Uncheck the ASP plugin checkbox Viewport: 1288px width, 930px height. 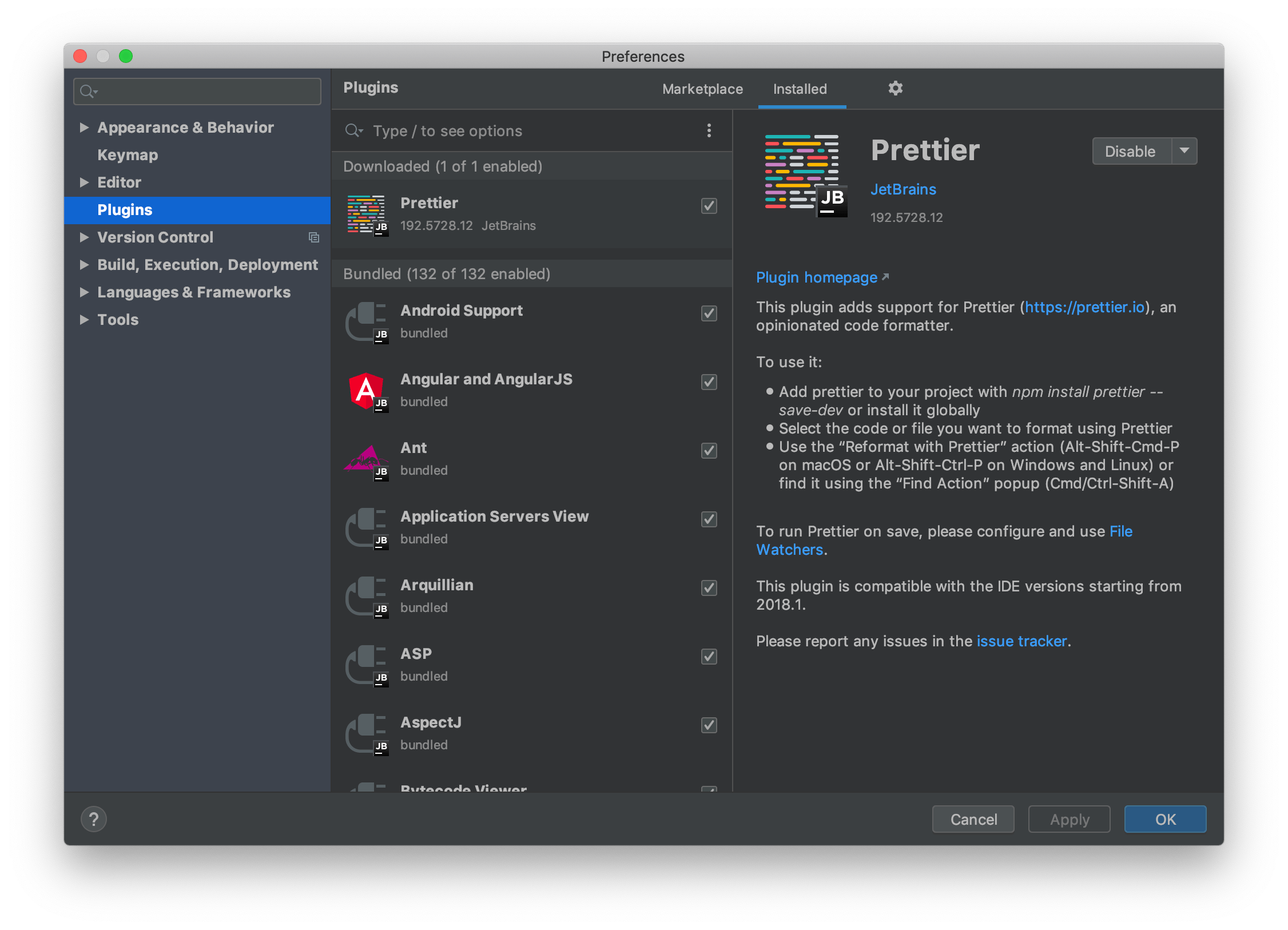(709, 657)
